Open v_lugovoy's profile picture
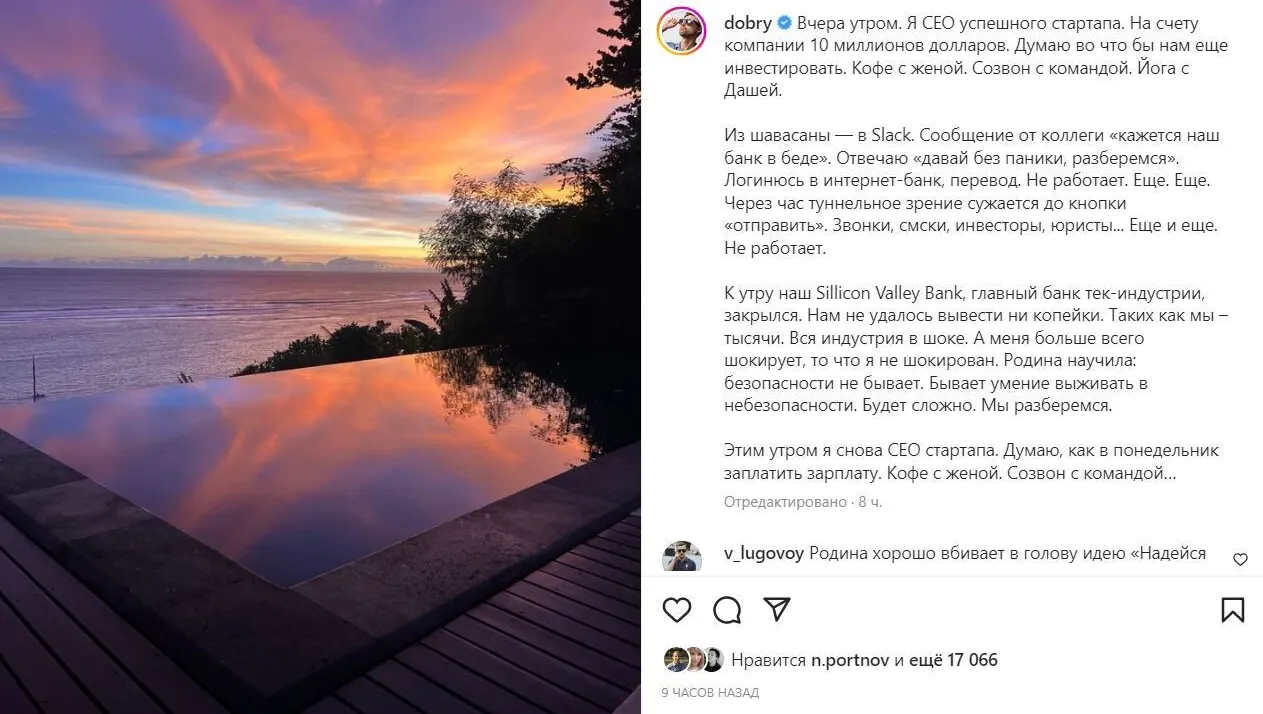This screenshot has height=714, width=1263. click(x=681, y=558)
